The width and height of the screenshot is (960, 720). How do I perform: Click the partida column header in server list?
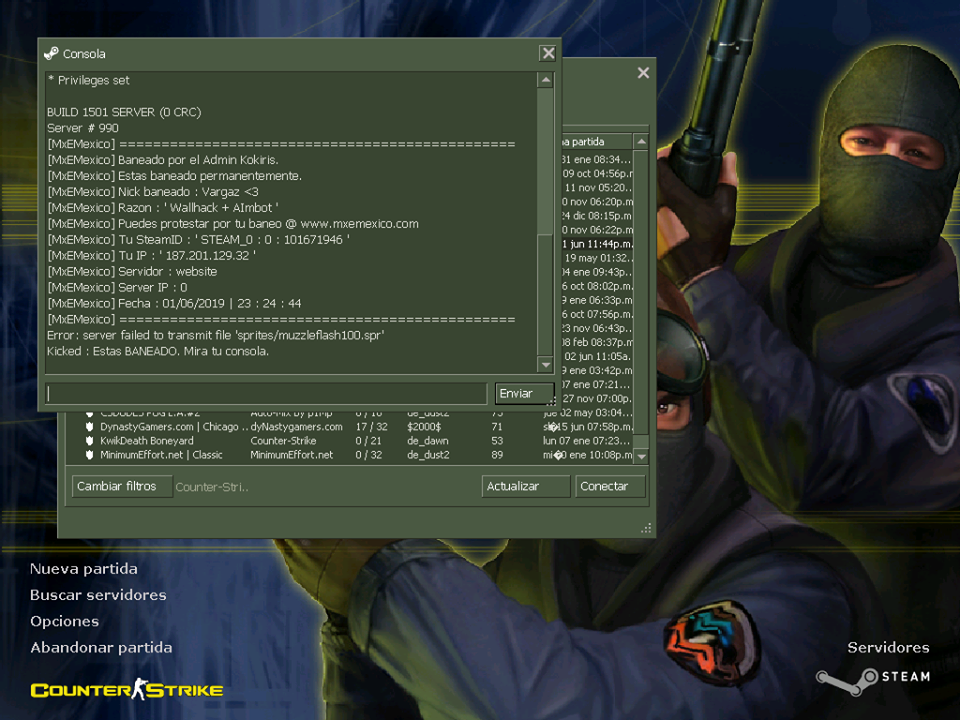click(597, 141)
